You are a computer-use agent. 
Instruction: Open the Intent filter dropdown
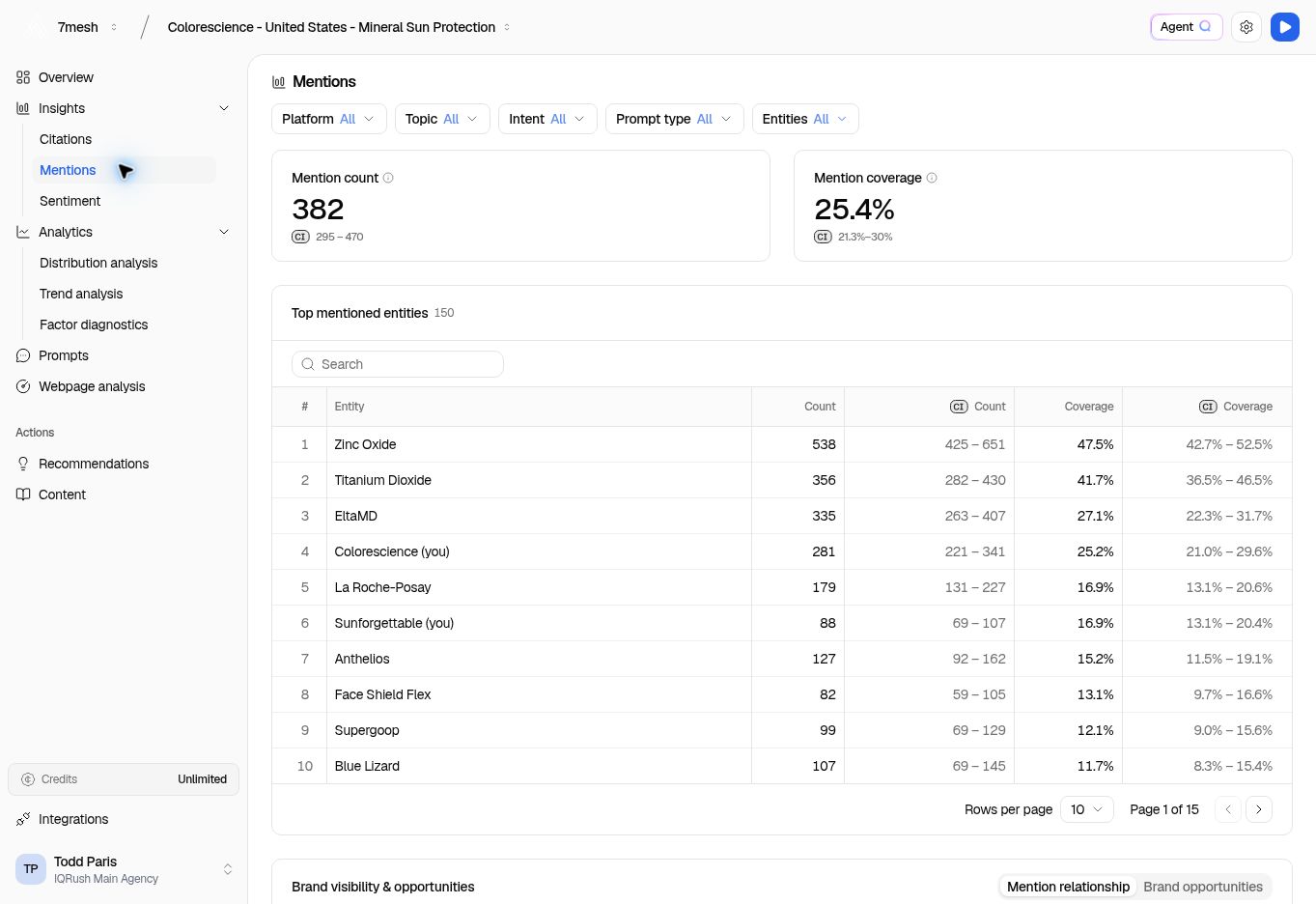[x=547, y=119]
